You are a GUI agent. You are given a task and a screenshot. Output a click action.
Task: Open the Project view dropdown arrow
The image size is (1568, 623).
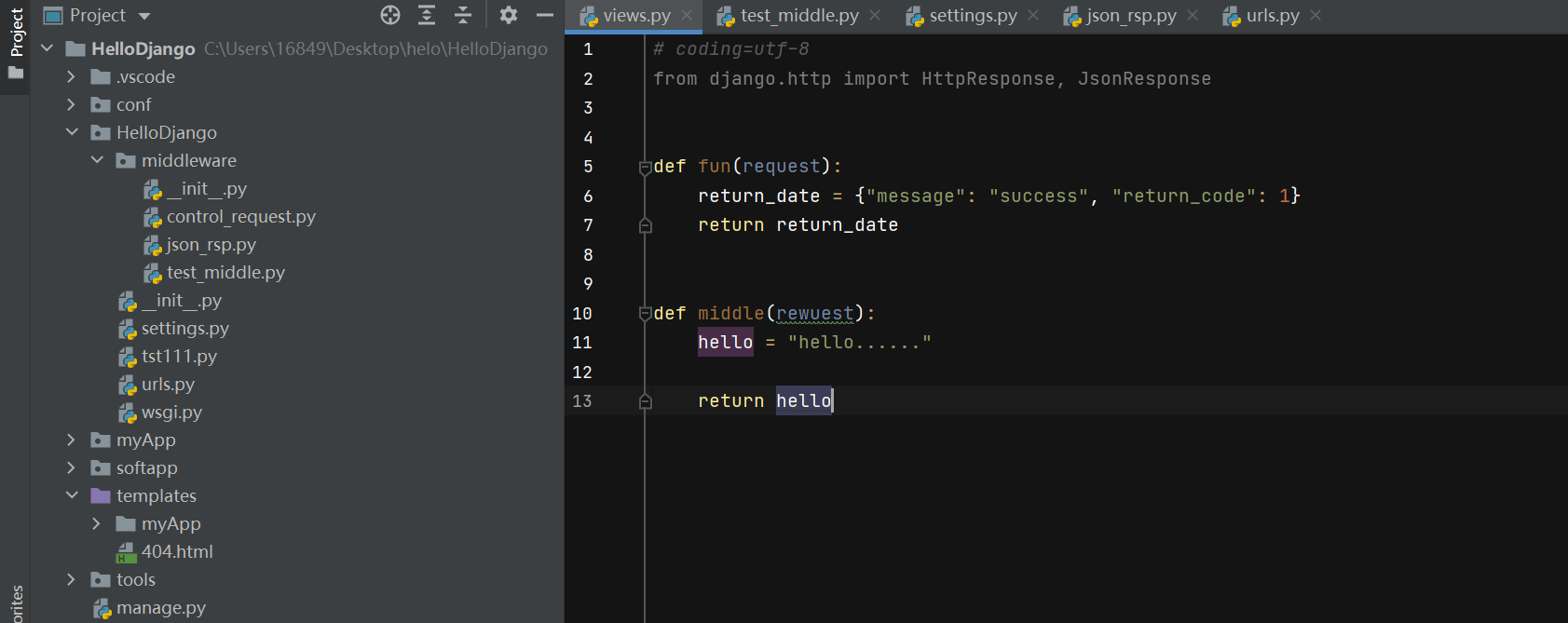click(x=144, y=16)
